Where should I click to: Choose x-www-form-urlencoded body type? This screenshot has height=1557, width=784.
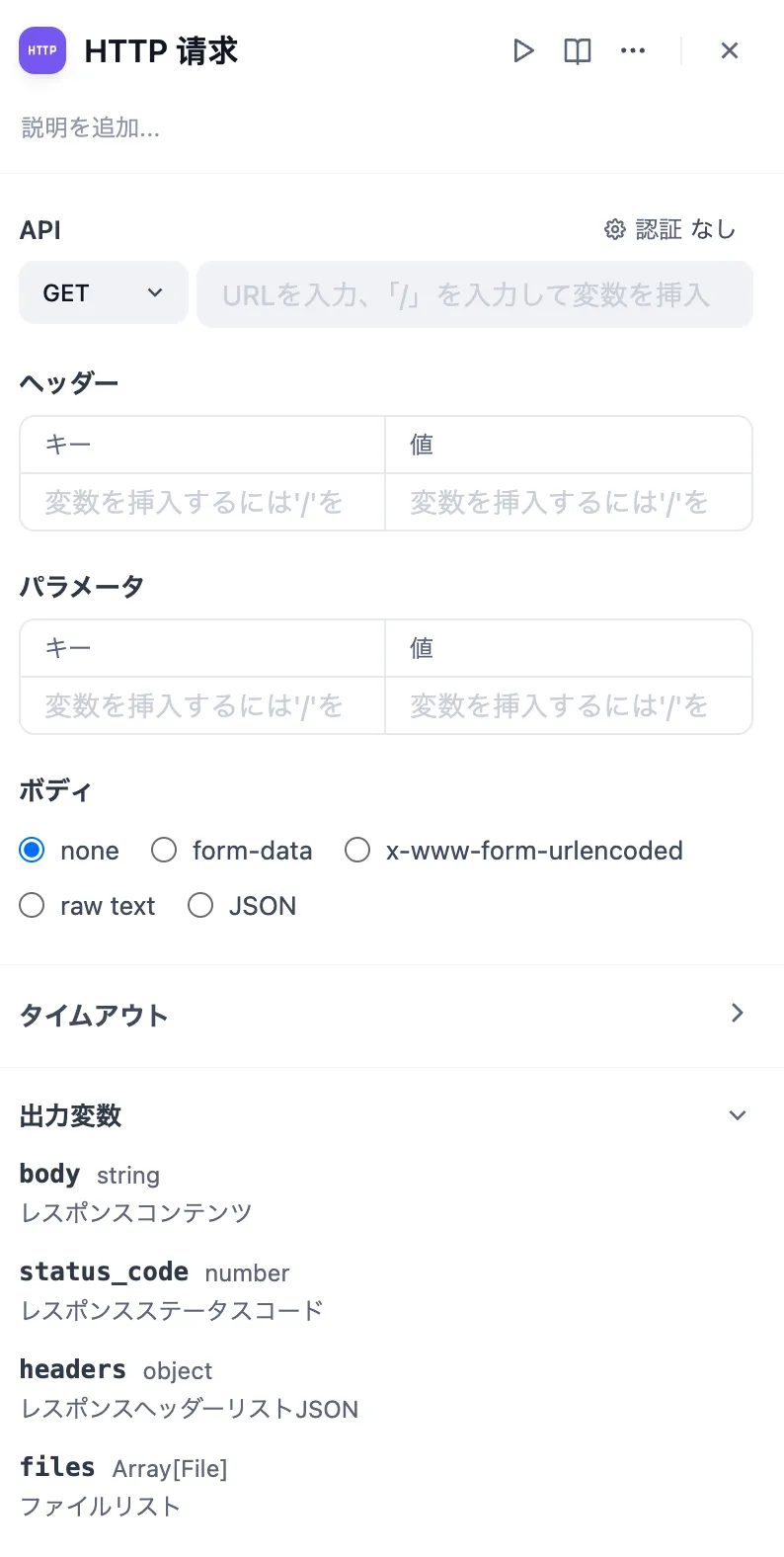point(357,850)
